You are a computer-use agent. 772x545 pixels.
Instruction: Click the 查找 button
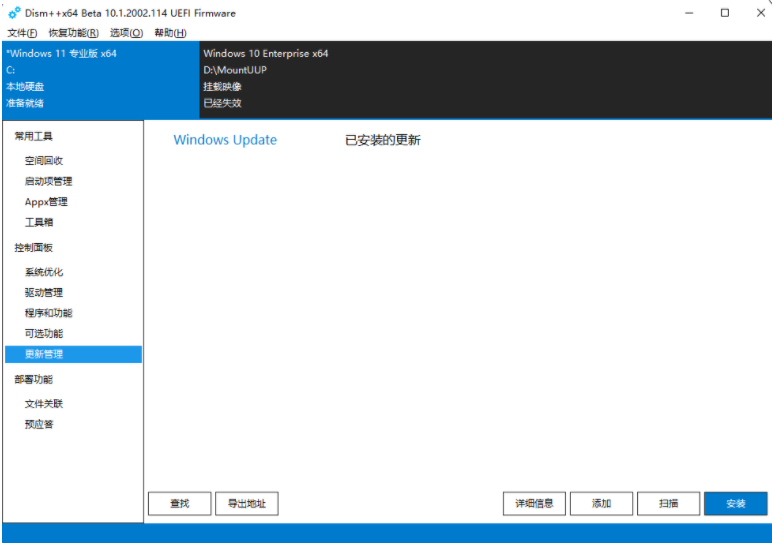180,504
